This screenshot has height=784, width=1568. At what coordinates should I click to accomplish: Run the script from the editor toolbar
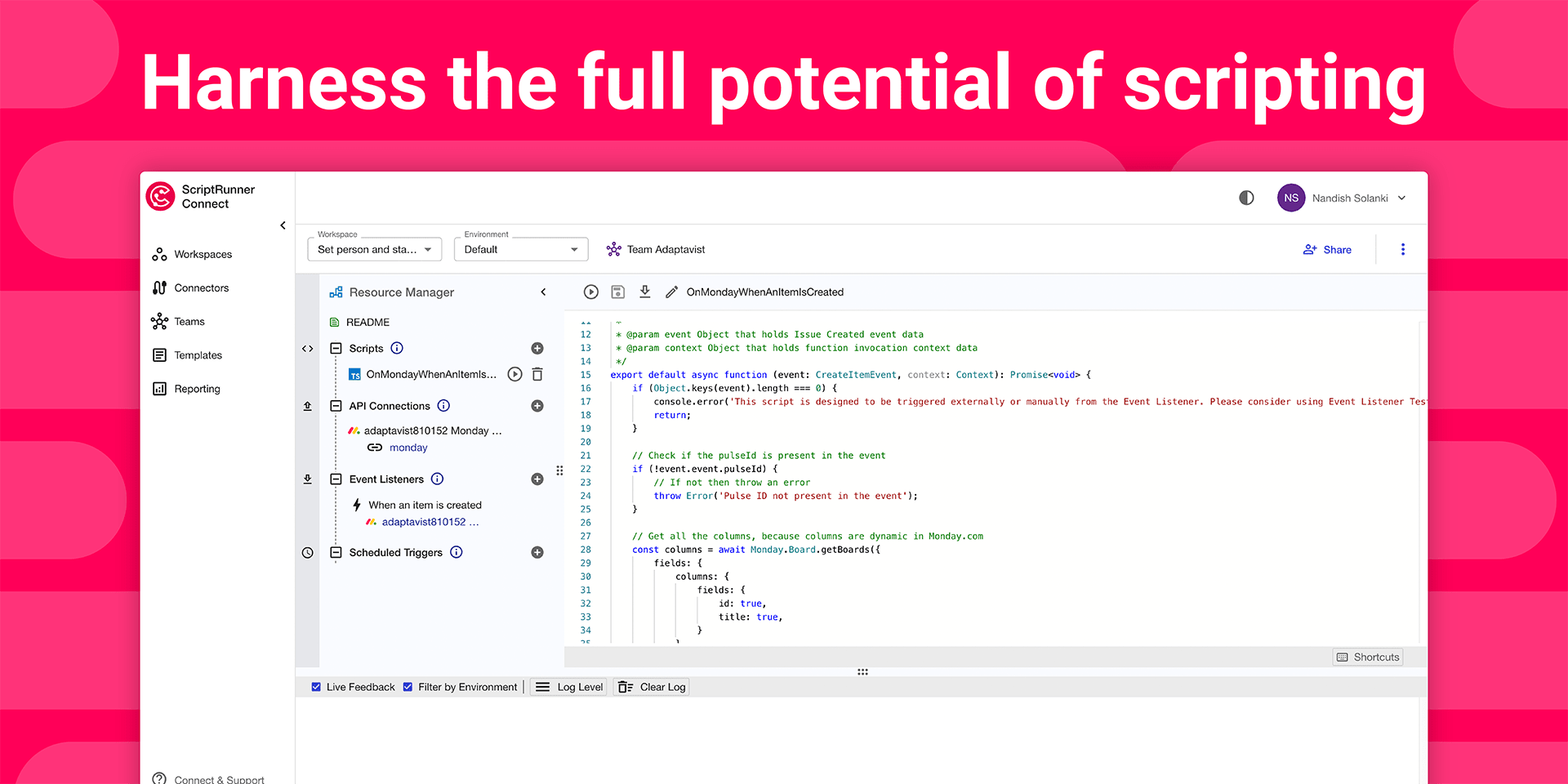pyautogui.click(x=591, y=292)
